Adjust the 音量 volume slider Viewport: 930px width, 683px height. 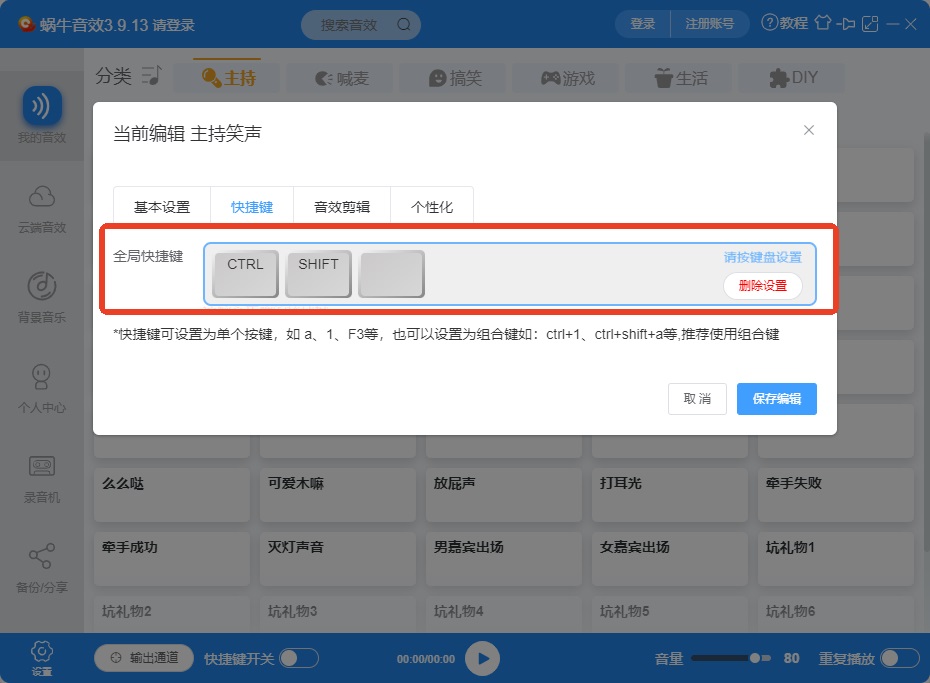[x=731, y=658]
